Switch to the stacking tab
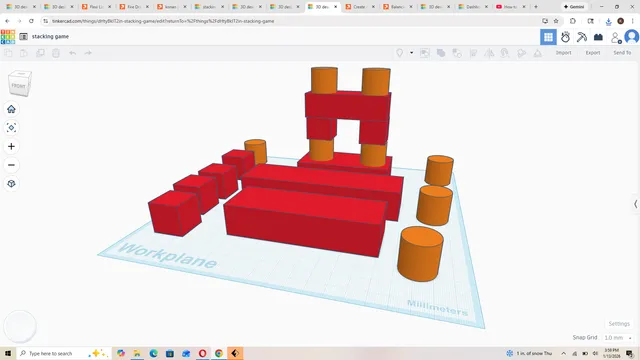This screenshot has width=640, height=360. (x=209, y=7)
